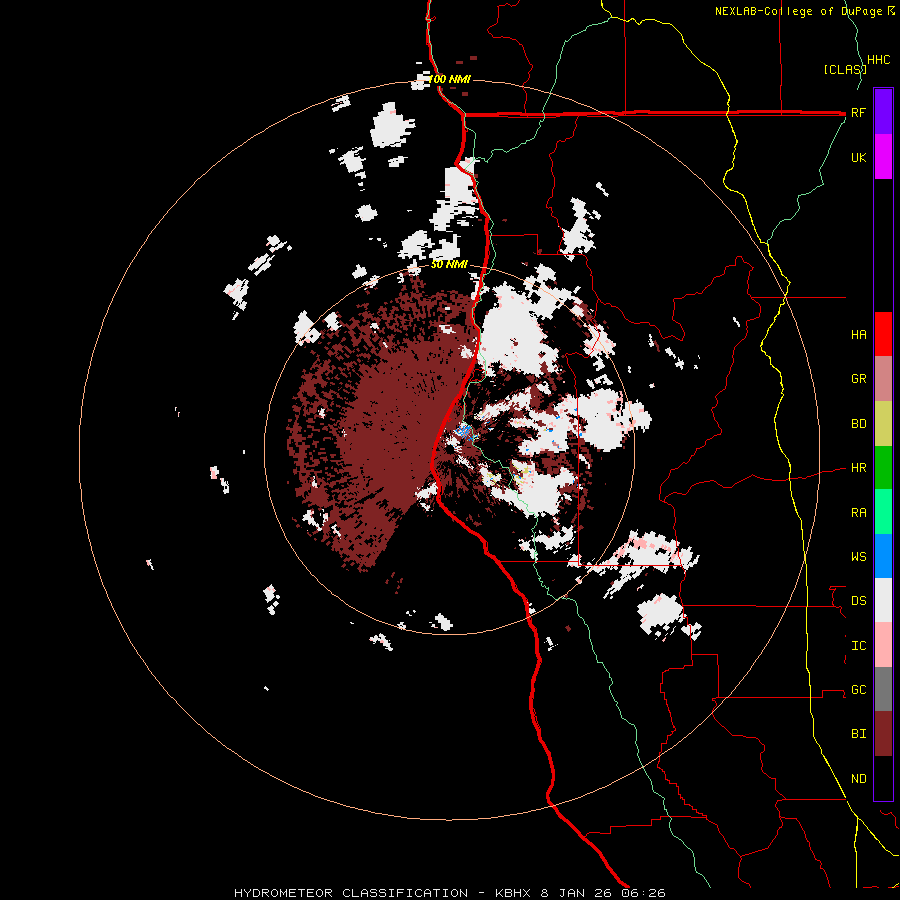
Task: Click the BI legend label
Action: (x=858, y=734)
